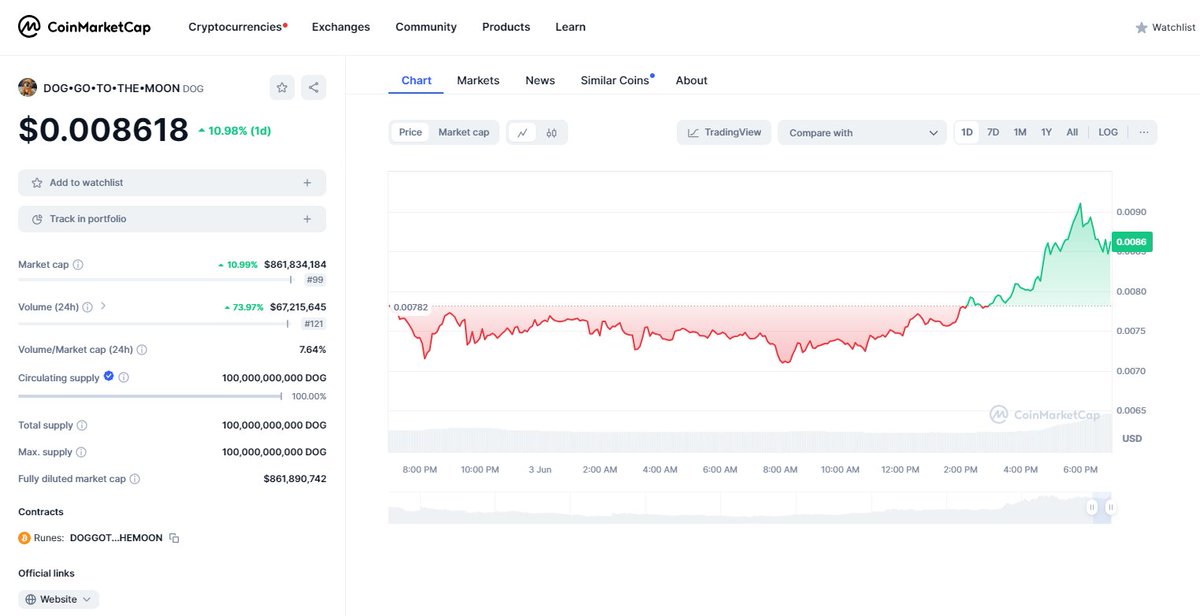This screenshot has height=616, width=1200.
Task: Open the Products menu
Action: pyautogui.click(x=506, y=27)
